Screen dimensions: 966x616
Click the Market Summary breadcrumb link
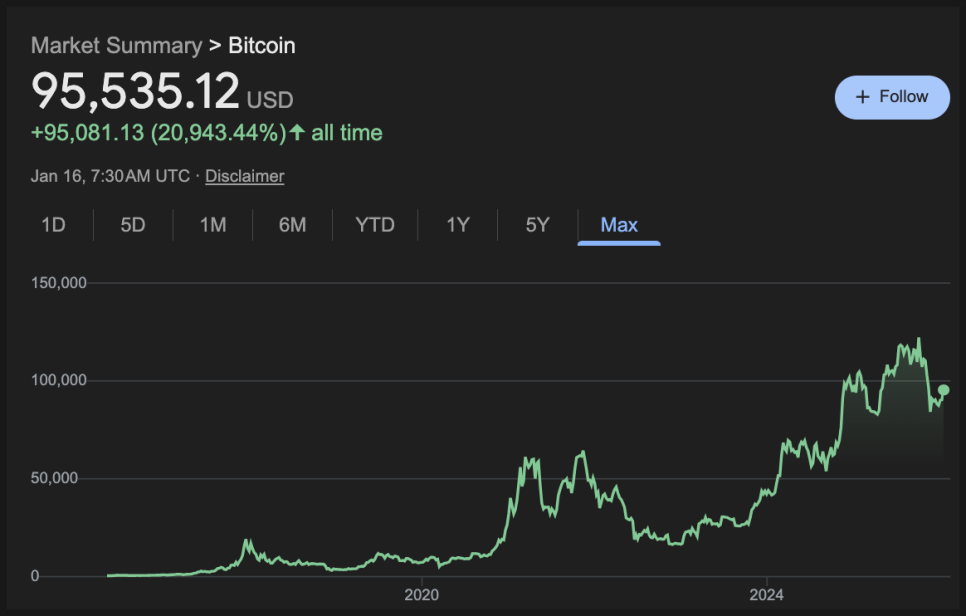tap(116, 45)
